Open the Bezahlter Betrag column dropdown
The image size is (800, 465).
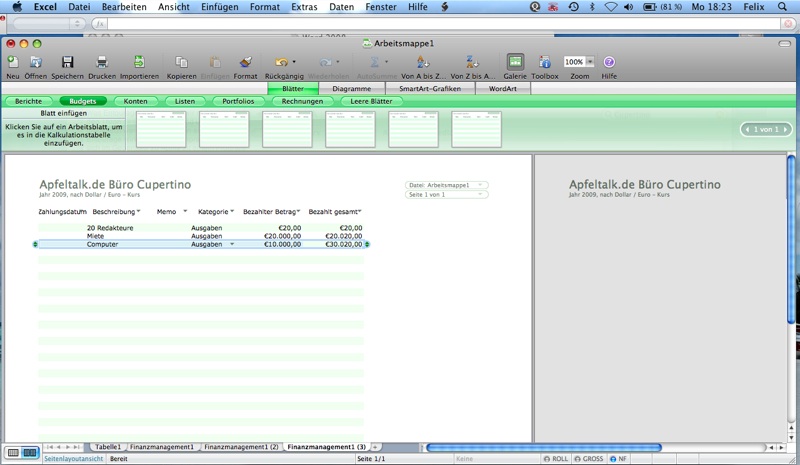(298, 211)
